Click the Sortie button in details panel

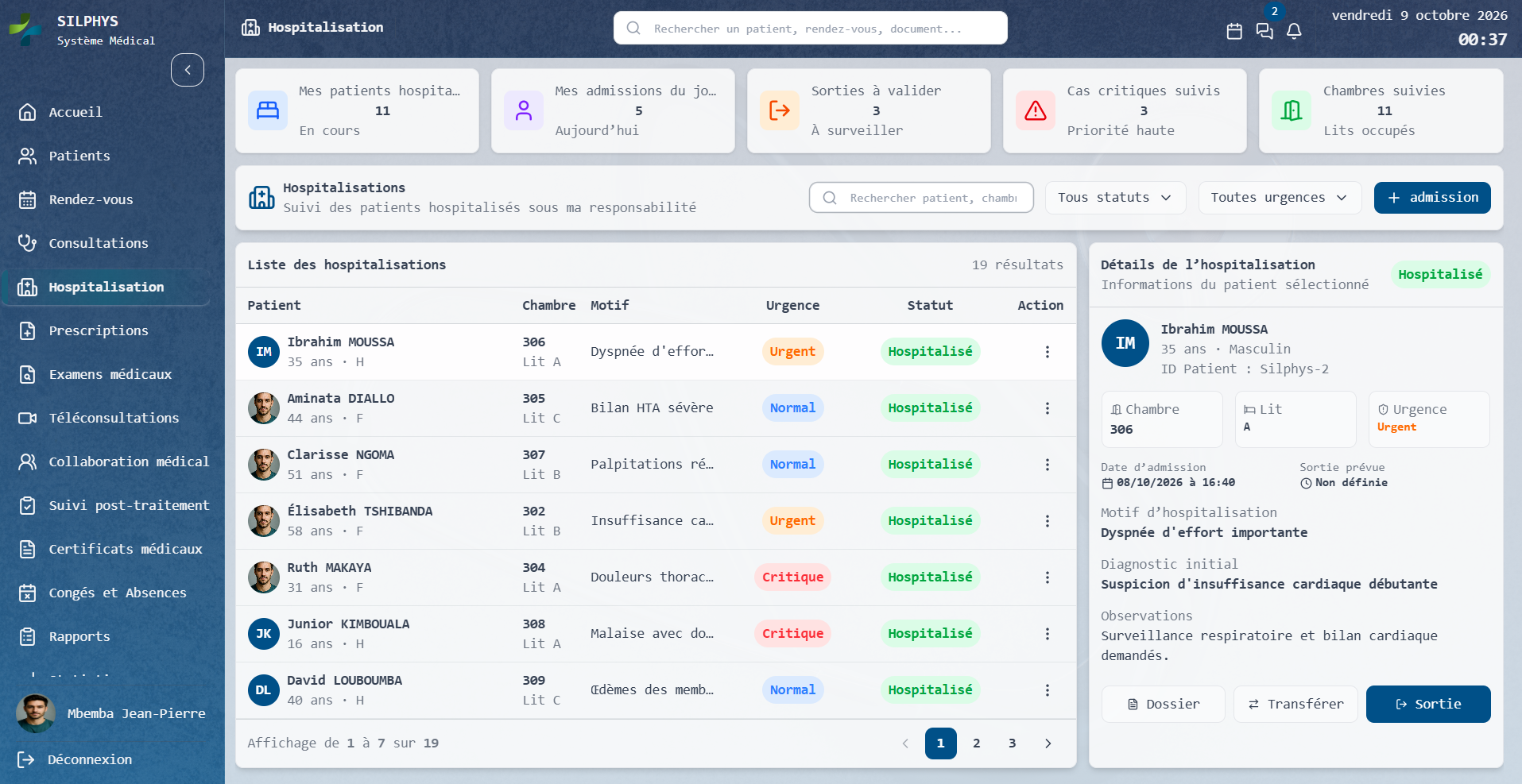(x=1428, y=704)
